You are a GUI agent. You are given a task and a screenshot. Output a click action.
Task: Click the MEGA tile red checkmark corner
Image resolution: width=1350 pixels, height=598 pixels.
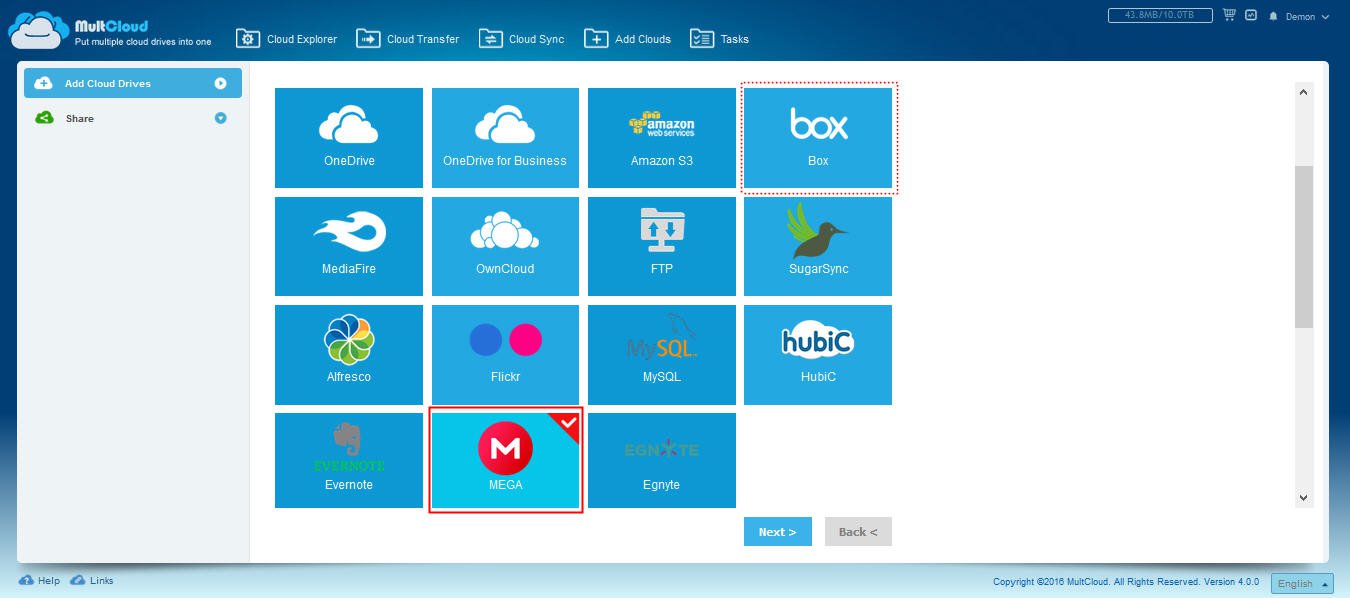click(568, 423)
